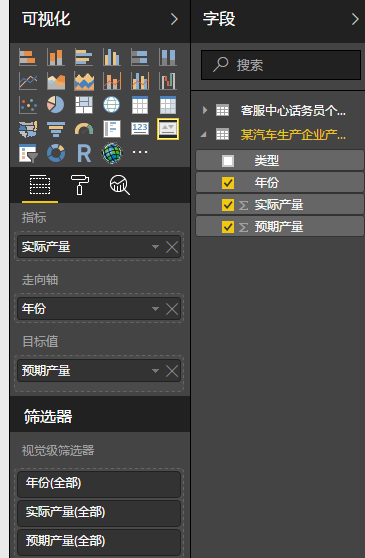Select the gauge visual

pyautogui.click(x=84, y=129)
